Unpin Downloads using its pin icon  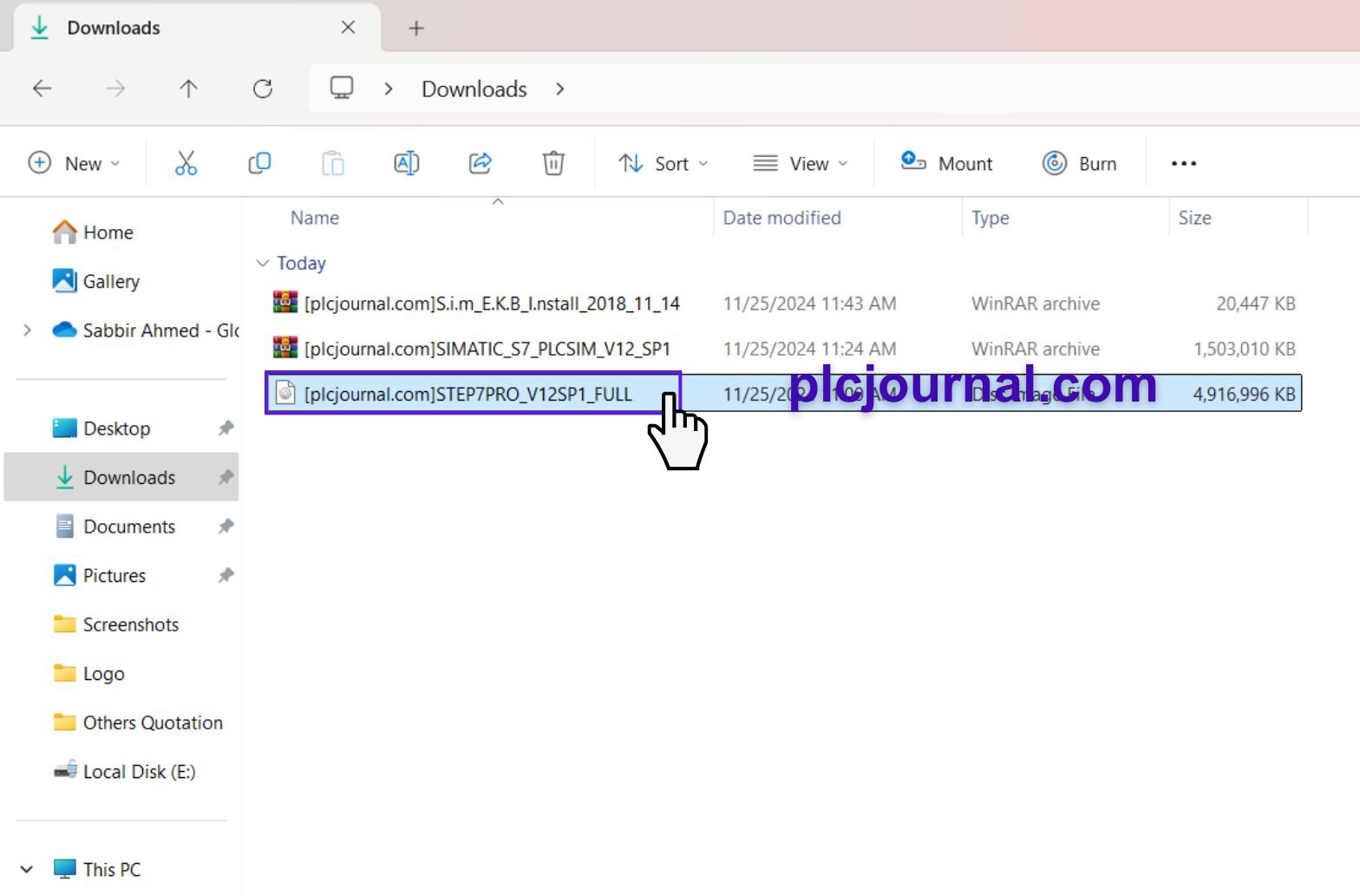point(226,477)
